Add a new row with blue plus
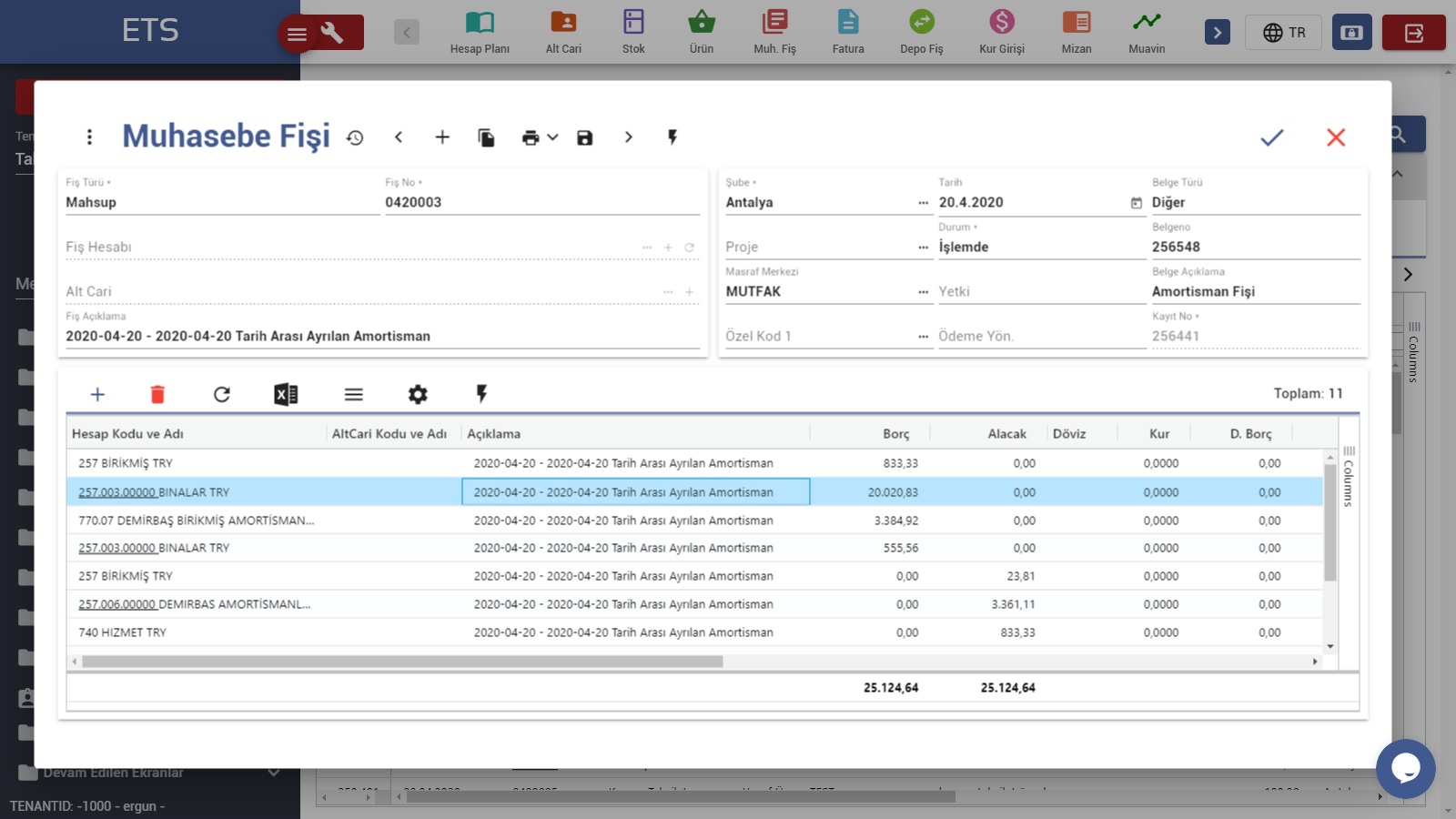 click(97, 394)
